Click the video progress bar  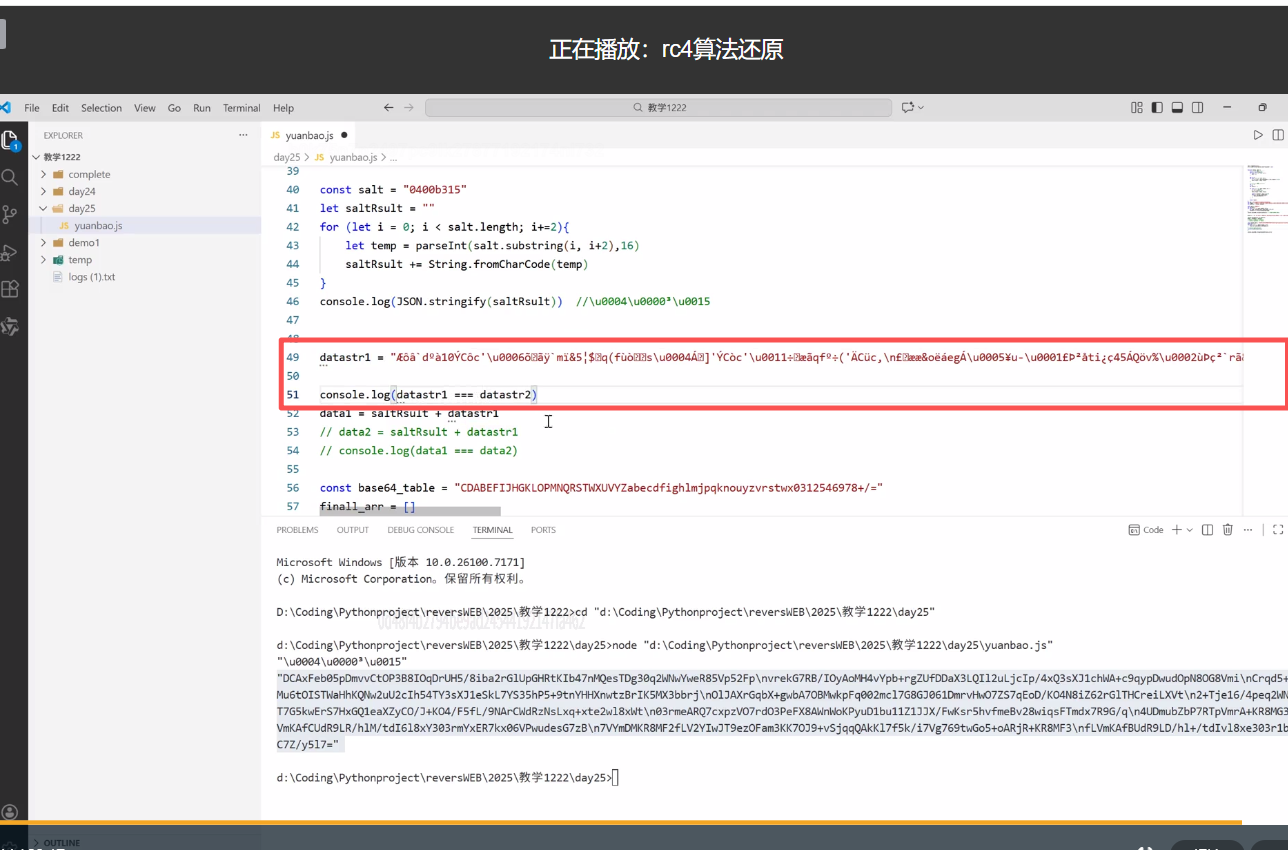click(621, 823)
